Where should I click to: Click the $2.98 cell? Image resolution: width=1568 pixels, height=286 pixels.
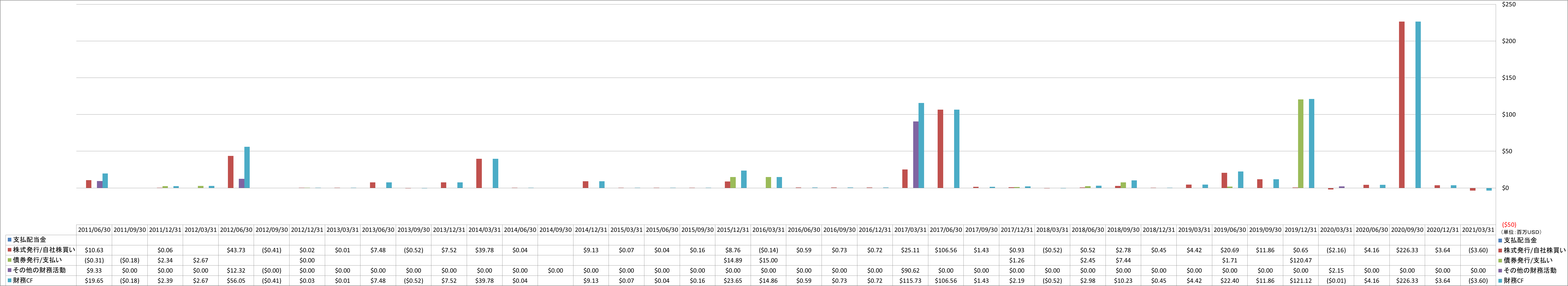[1088, 280]
